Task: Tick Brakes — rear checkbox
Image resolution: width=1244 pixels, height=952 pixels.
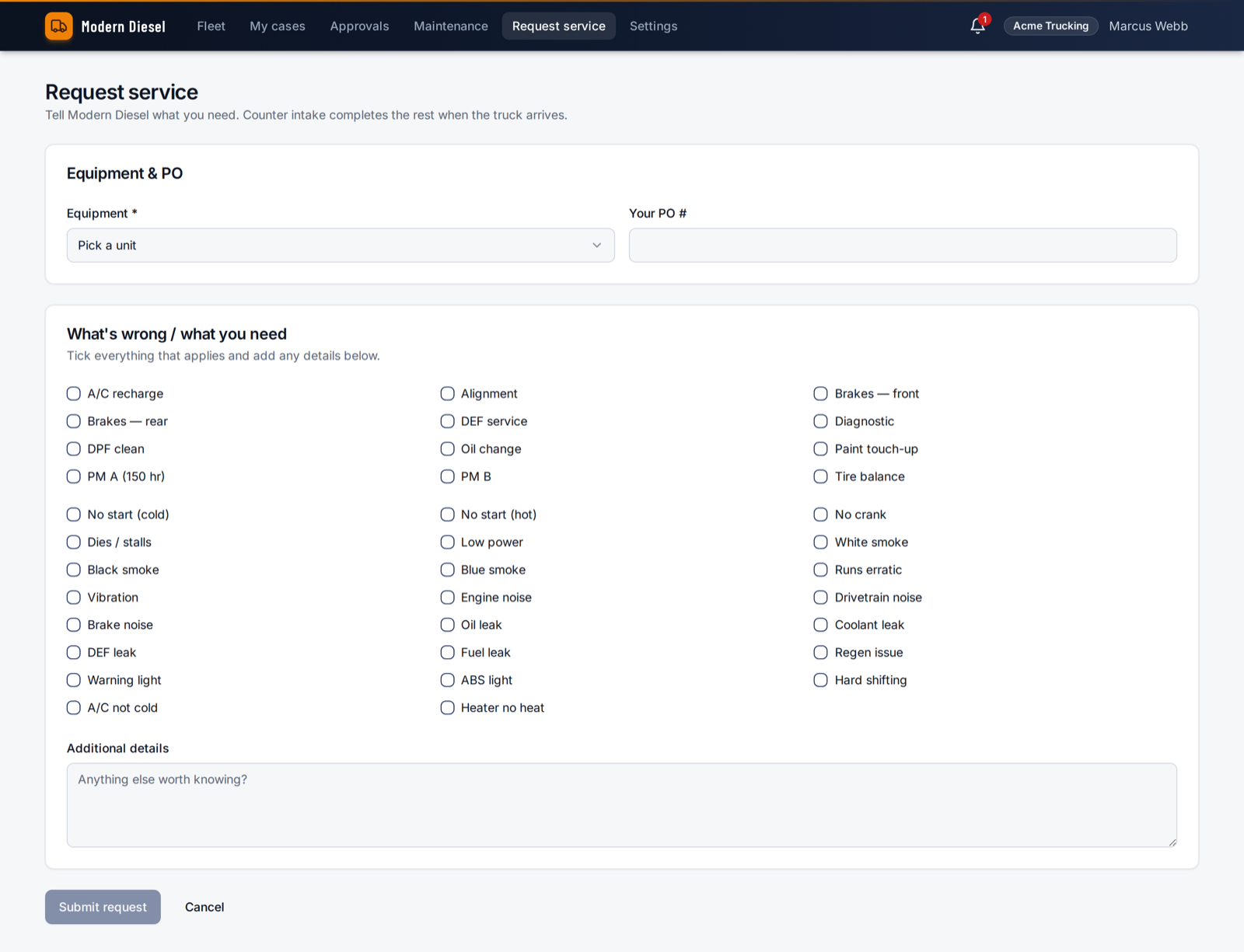Action: tap(74, 421)
